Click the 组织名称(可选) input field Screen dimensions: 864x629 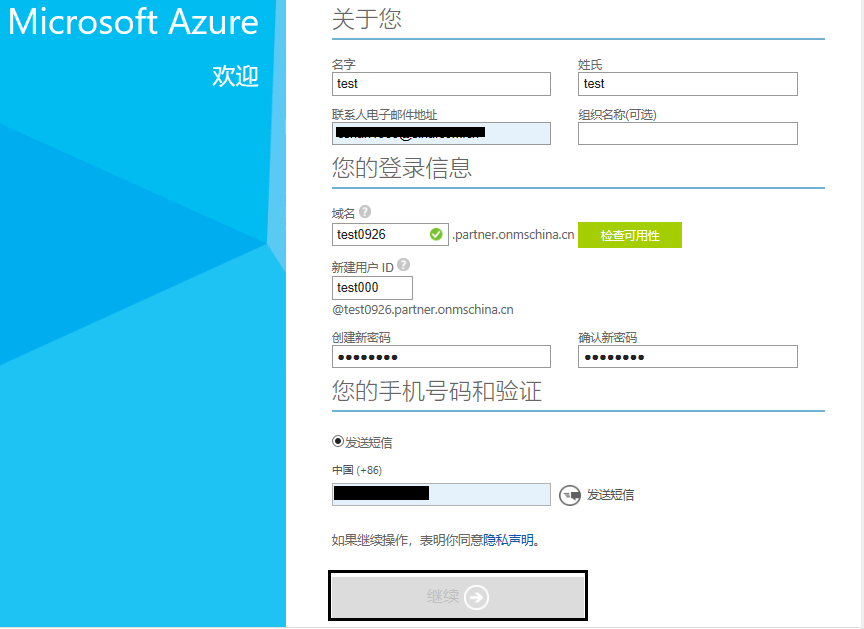coord(687,133)
